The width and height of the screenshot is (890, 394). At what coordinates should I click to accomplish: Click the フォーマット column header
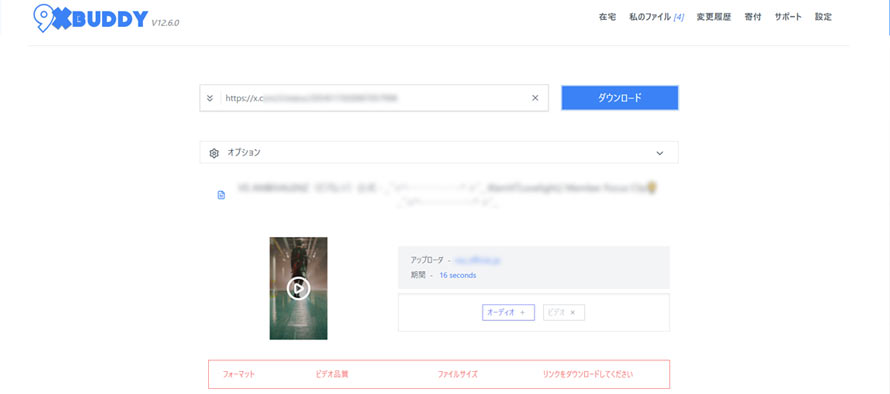tap(238, 374)
